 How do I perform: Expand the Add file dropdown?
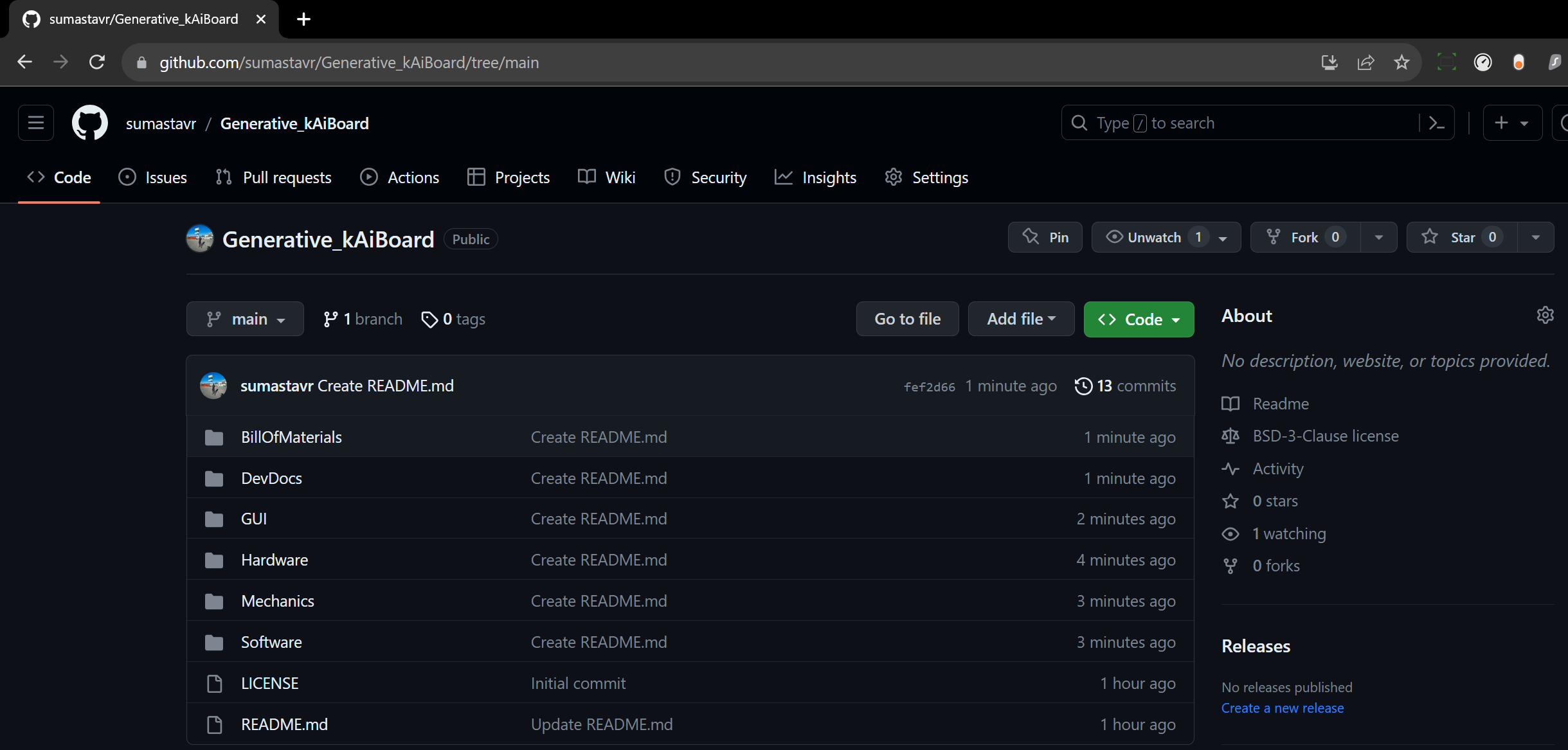coord(1021,319)
